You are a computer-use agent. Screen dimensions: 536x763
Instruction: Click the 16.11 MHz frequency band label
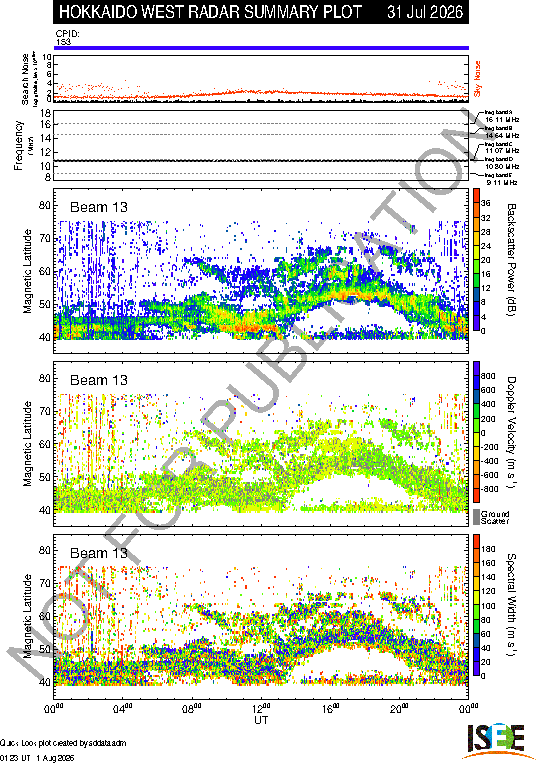tap(501, 119)
